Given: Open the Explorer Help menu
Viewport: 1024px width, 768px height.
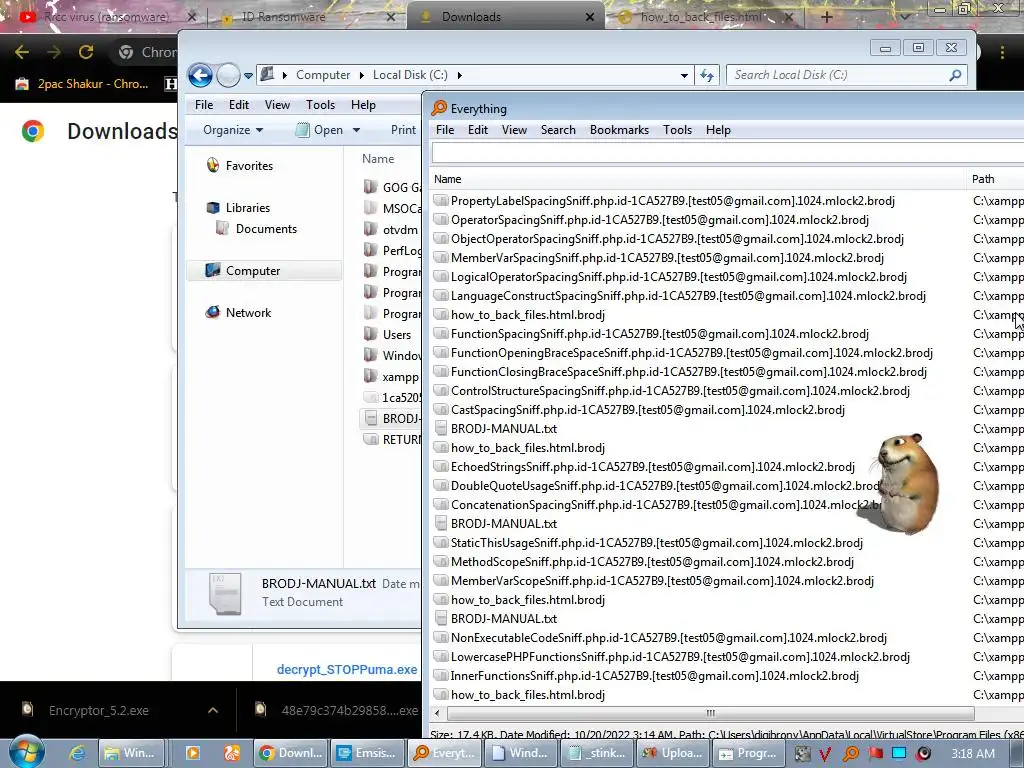Looking at the screenshot, I should pos(363,104).
